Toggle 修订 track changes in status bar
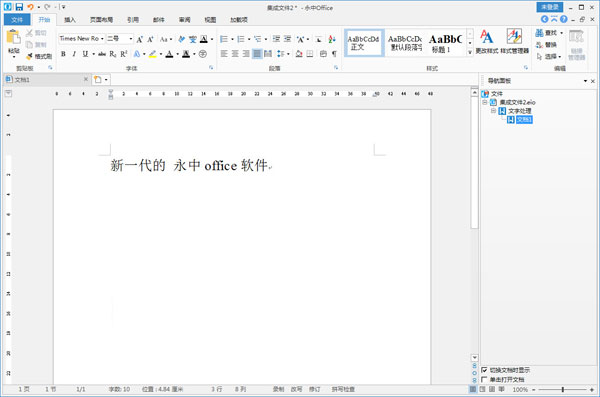 (315, 389)
